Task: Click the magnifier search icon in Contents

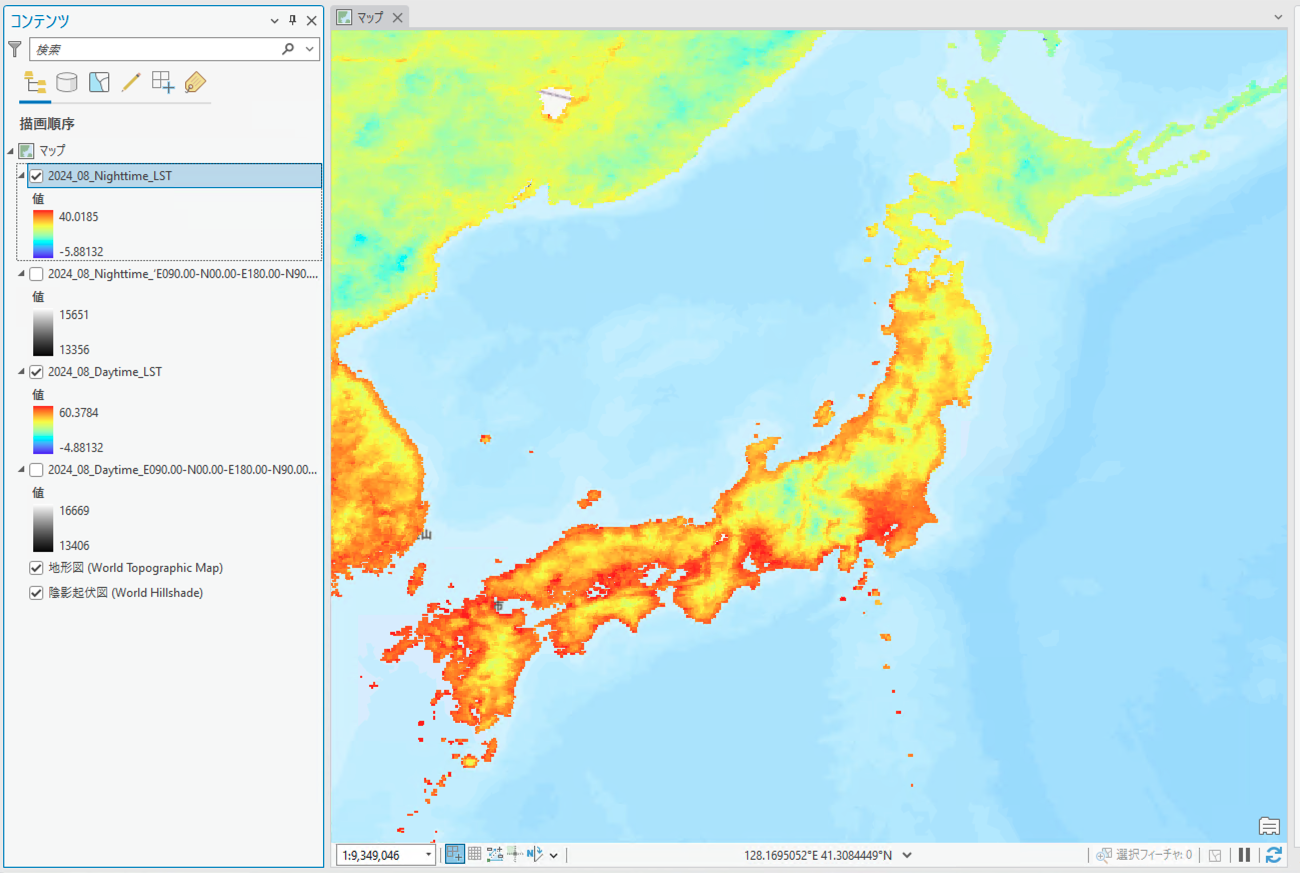Action: (288, 48)
